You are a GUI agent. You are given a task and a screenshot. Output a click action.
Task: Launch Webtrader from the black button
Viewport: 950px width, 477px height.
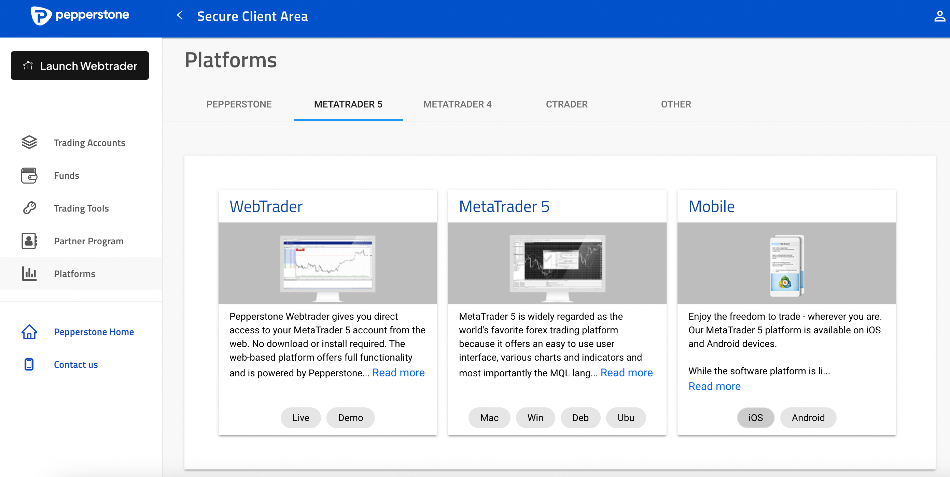click(80, 65)
